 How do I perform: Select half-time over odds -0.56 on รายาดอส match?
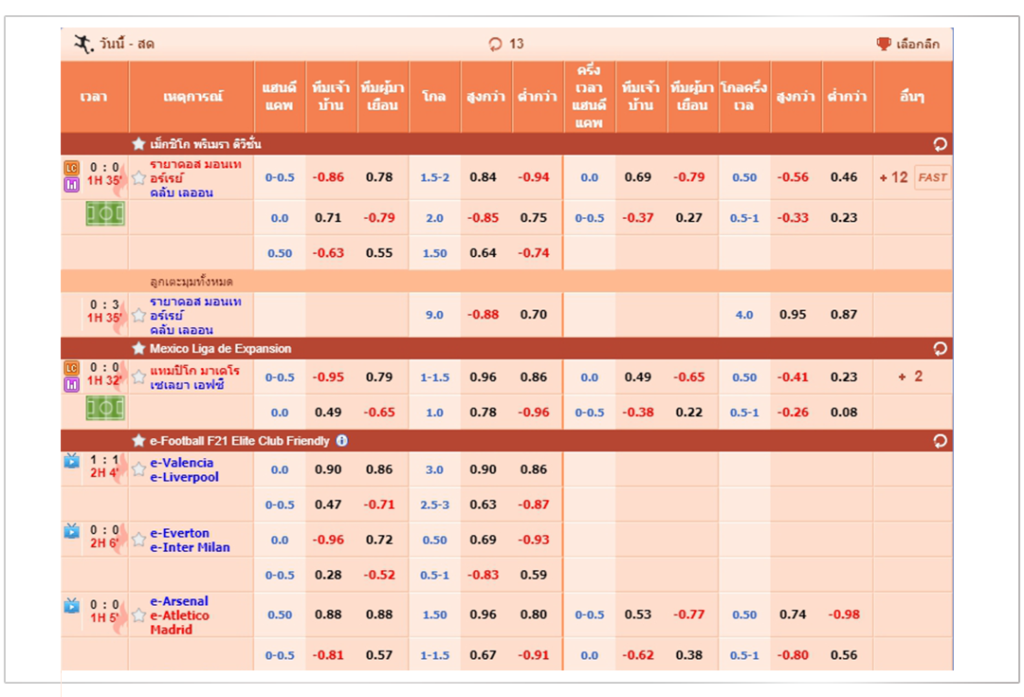[x=792, y=177]
